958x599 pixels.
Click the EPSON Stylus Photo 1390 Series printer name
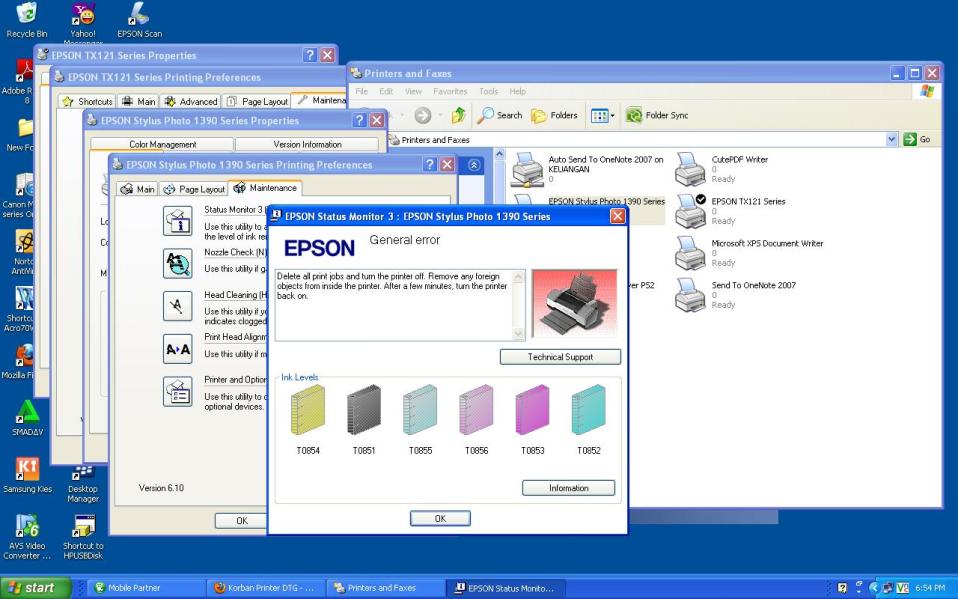pyautogui.click(x=606, y=201)
